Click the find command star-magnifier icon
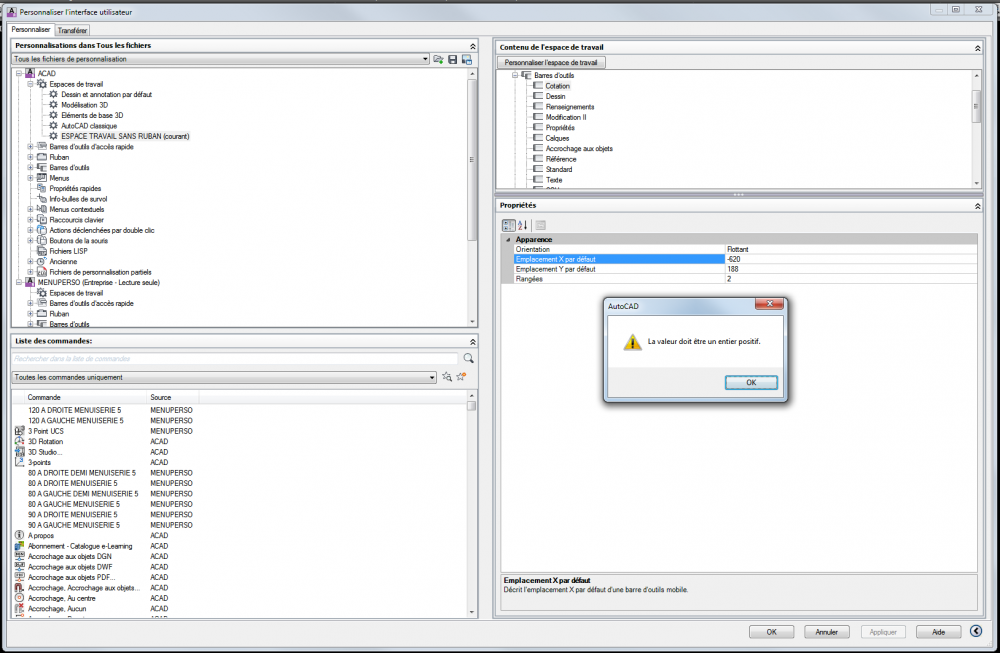 [447, 377]
